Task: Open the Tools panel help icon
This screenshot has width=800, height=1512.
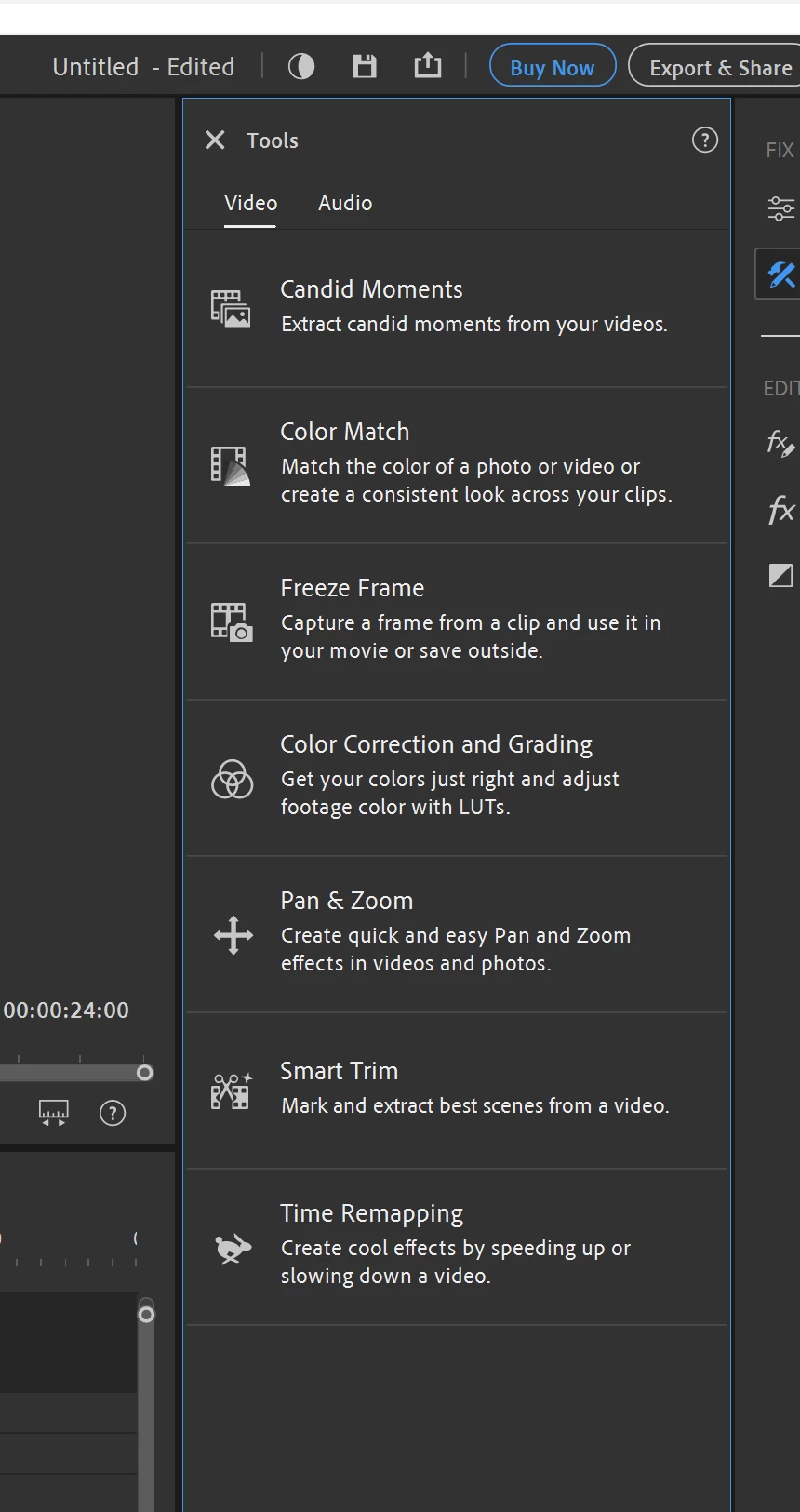Action: click(x=705, y=140)
